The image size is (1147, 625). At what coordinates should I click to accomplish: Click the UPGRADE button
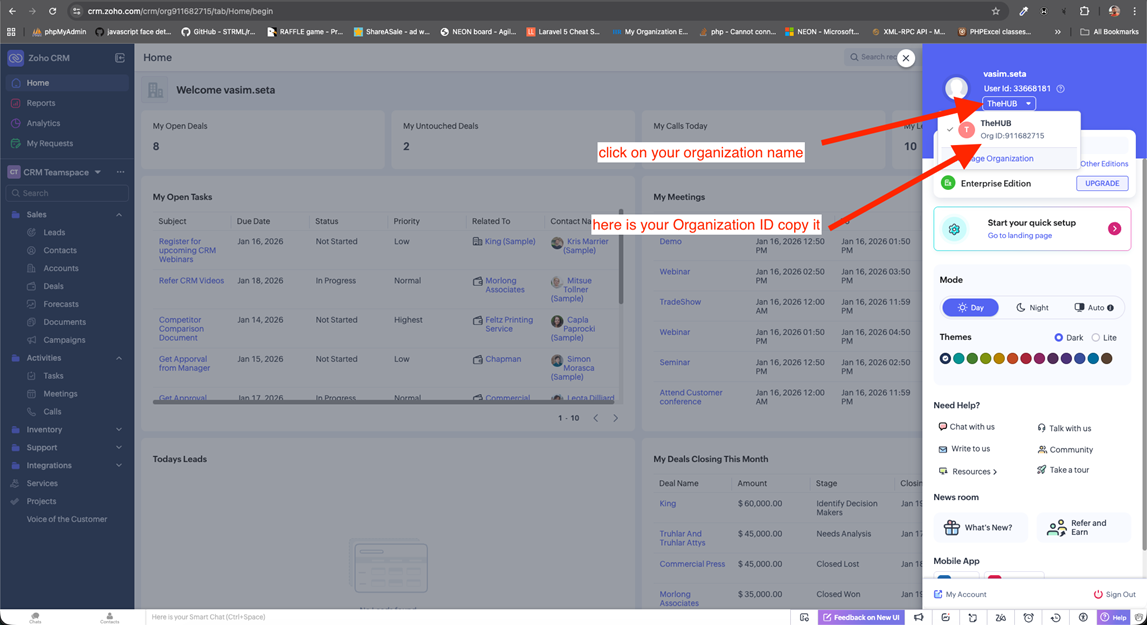click(1102, 184)
